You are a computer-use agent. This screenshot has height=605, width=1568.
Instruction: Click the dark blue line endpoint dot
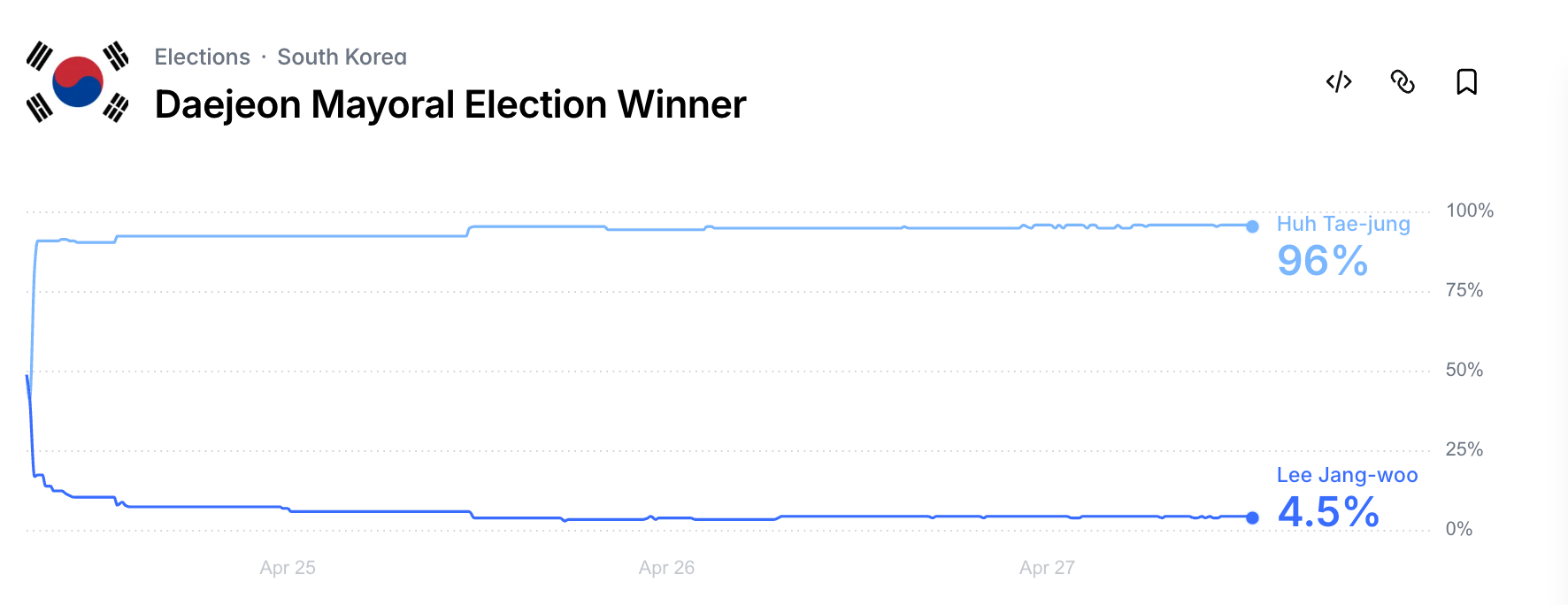(1252, 517)
